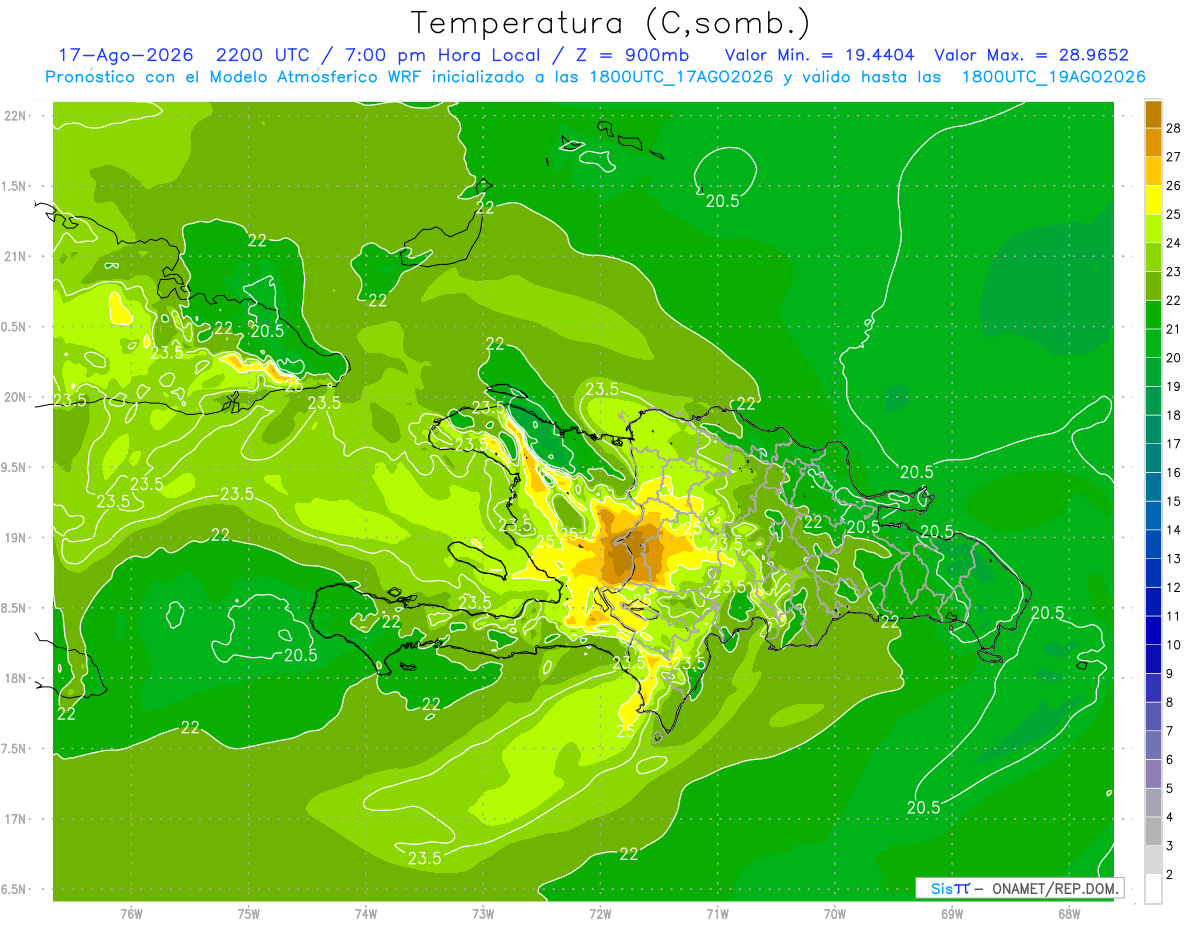The width and height of the screenshot is (1200, 927).
Task: Click the "69W" longitude axis label
Action: [x=952, y=914]
